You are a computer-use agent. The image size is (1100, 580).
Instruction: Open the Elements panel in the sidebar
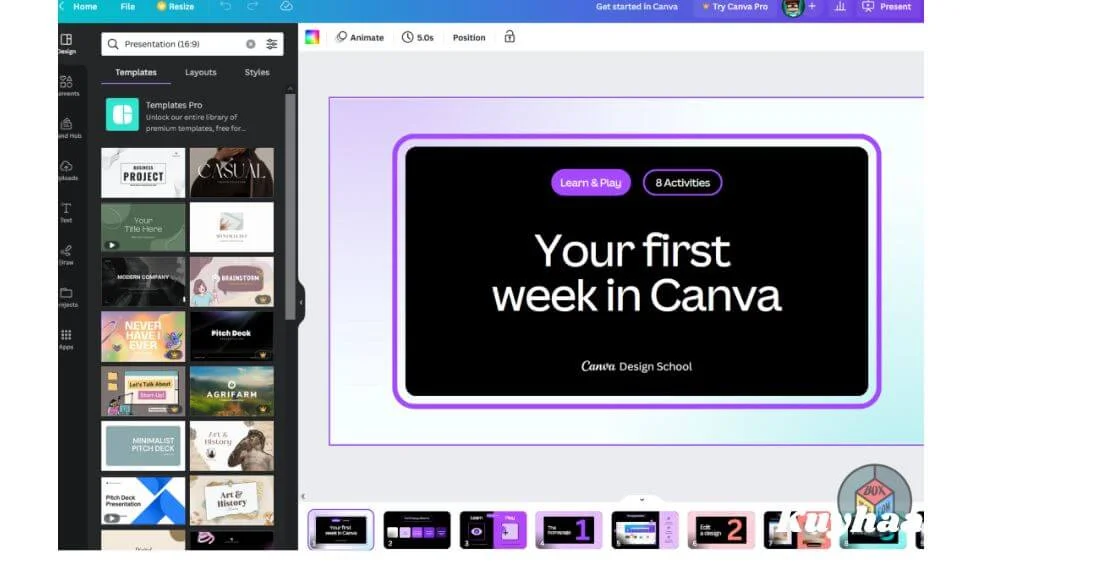coord(67,86)
